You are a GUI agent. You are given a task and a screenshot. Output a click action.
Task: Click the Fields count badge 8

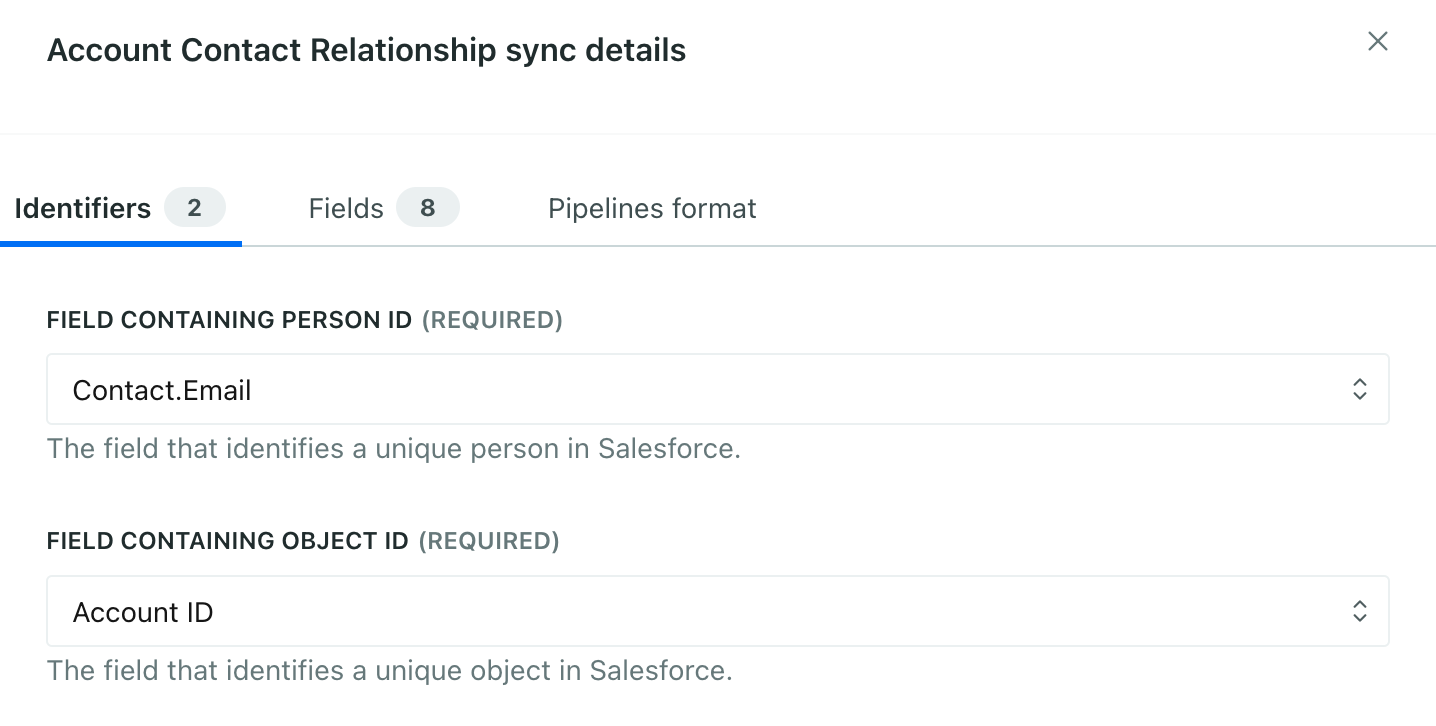[428, 208]
